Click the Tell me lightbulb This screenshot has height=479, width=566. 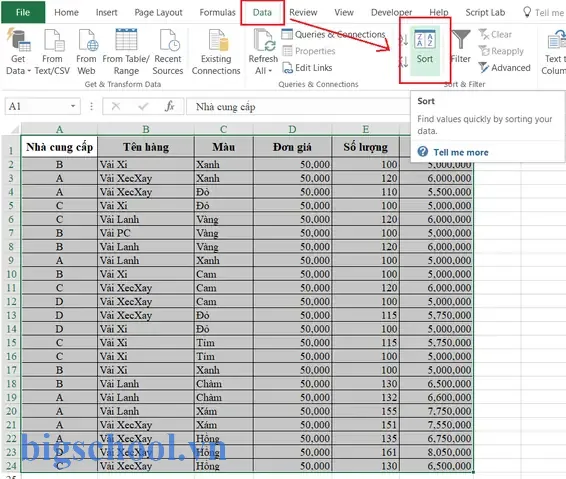527,12
